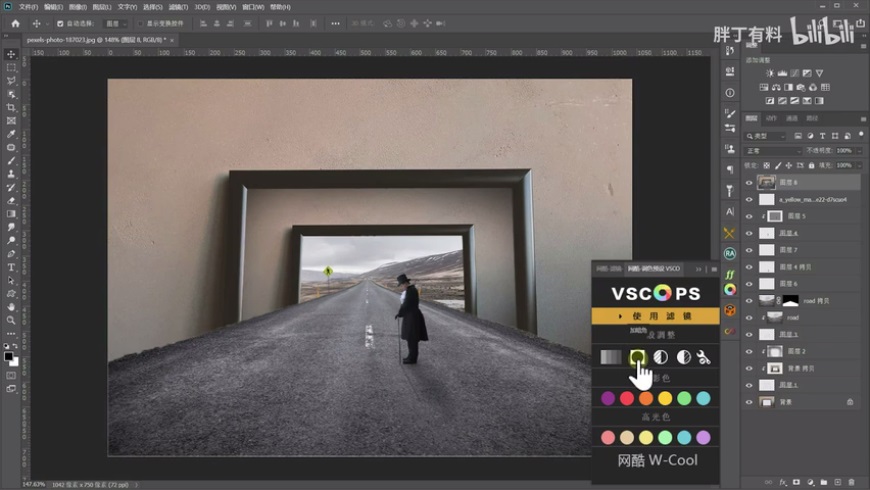The image size is (870, 490).
Task: Click the delete layer trash icon
Action: pos(850,480)
